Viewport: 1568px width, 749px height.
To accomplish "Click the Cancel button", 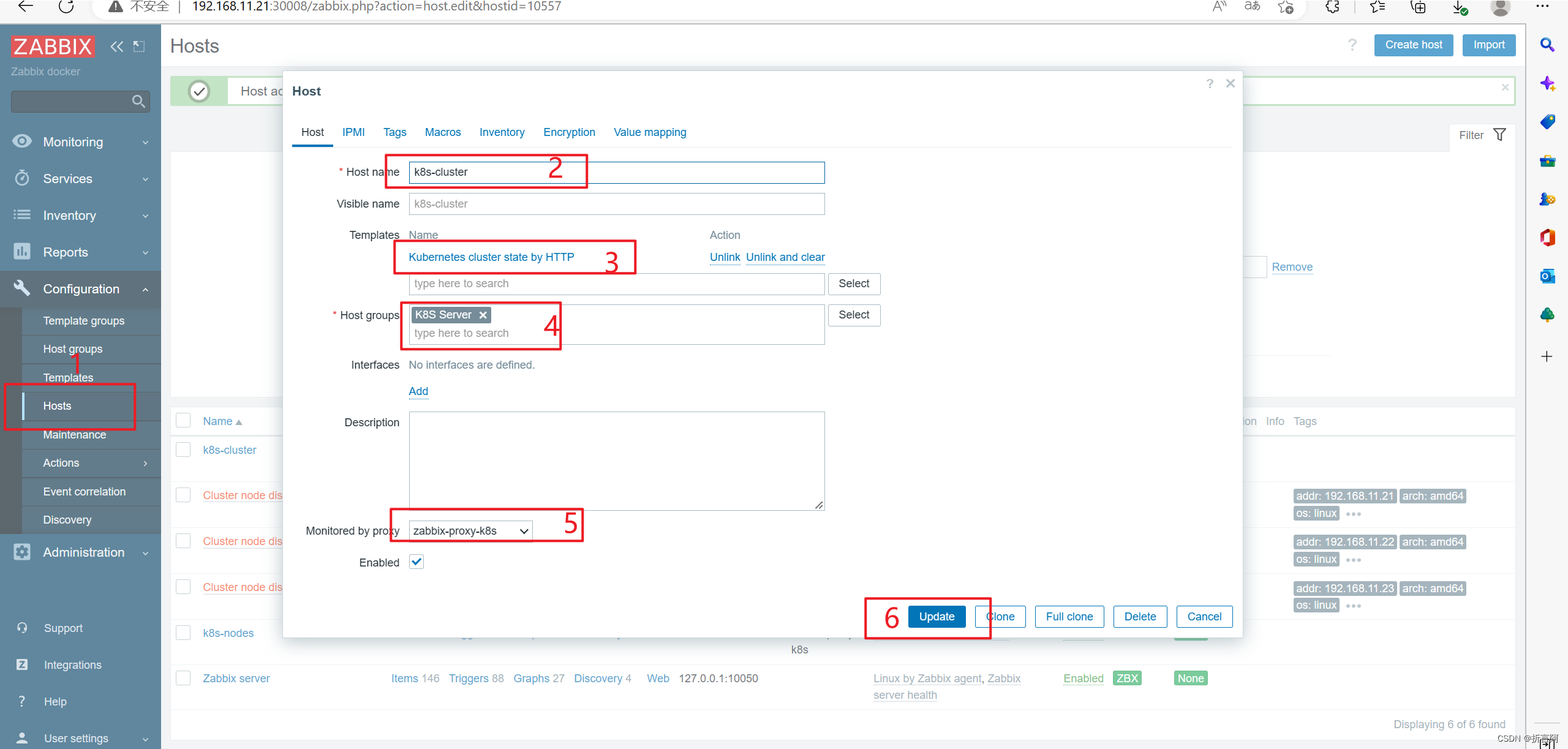I will (1204, 617).
